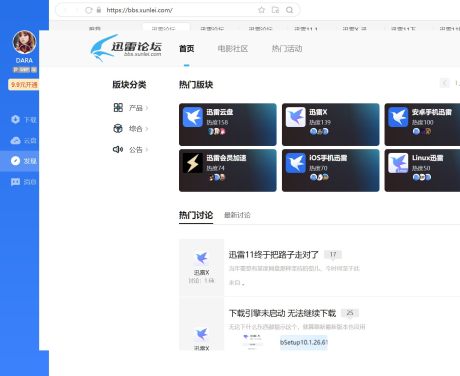Click the 热度158 text on 迅雷云盘 card
Viewport: 460px width, 376px height.
(x=217, y=122)
